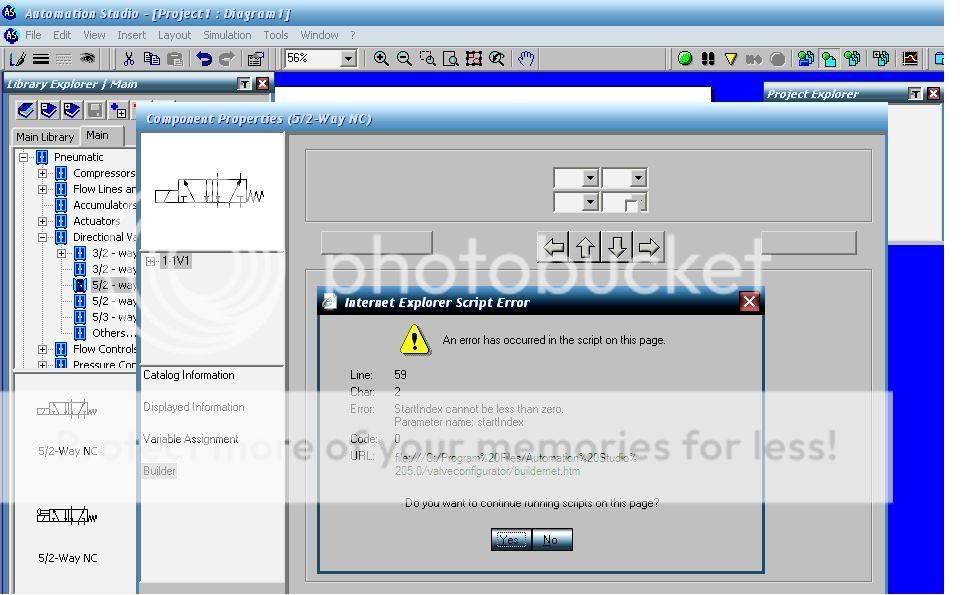Click No in the script error dialog
This screenshot has height=595, width=962.
pos(552,540)
